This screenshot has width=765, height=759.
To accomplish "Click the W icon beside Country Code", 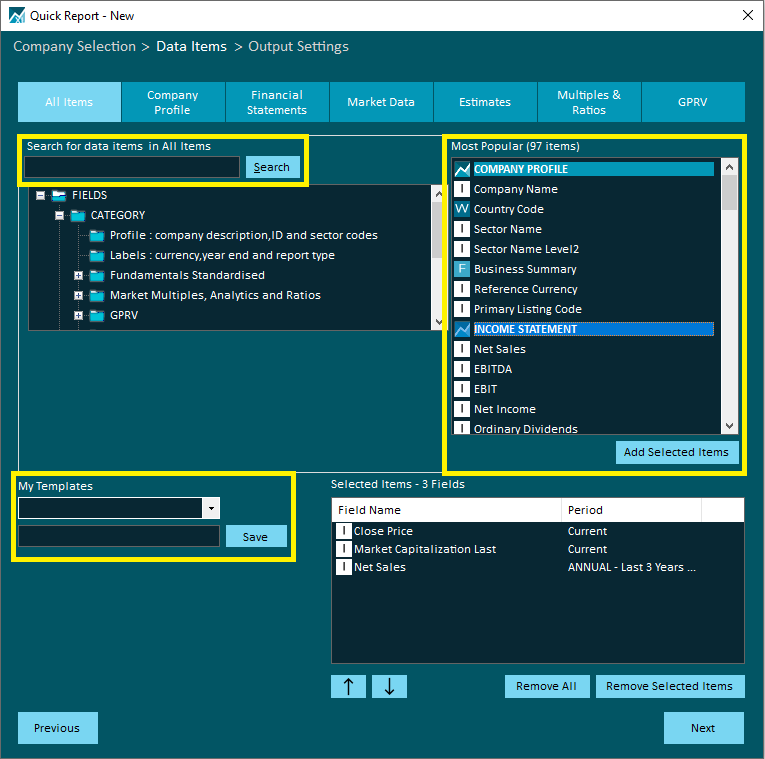I will click(x=462, y=209).
